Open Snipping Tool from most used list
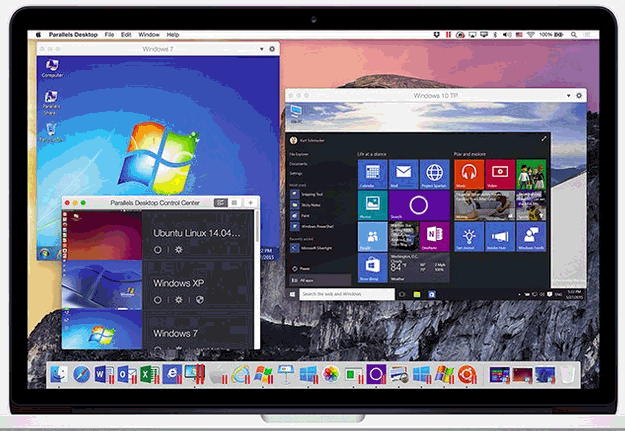The height and width of the screenshot is (431, 625). (307, 194)
